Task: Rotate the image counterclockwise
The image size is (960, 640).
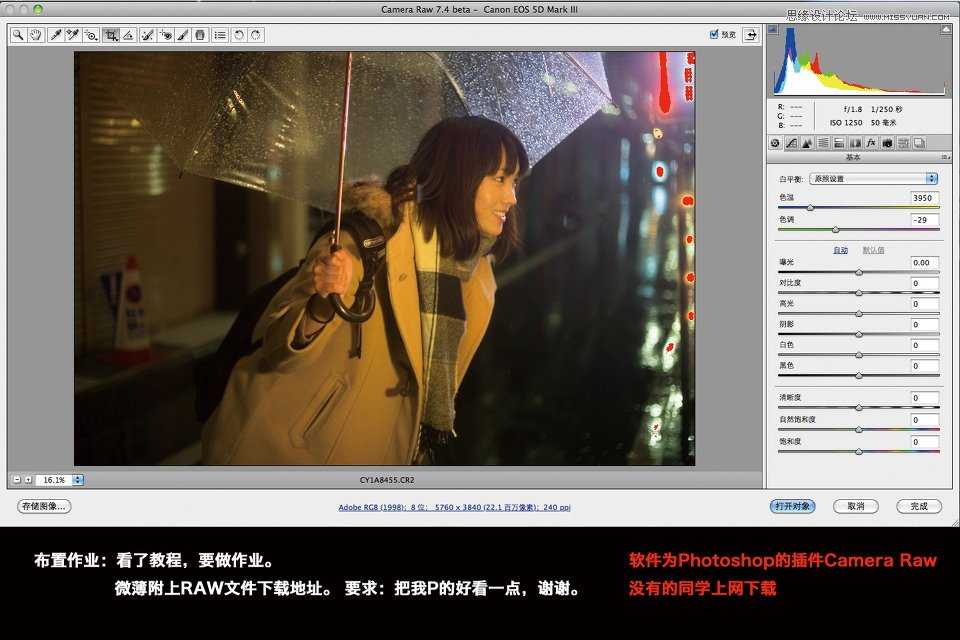Action: (241, 35)
